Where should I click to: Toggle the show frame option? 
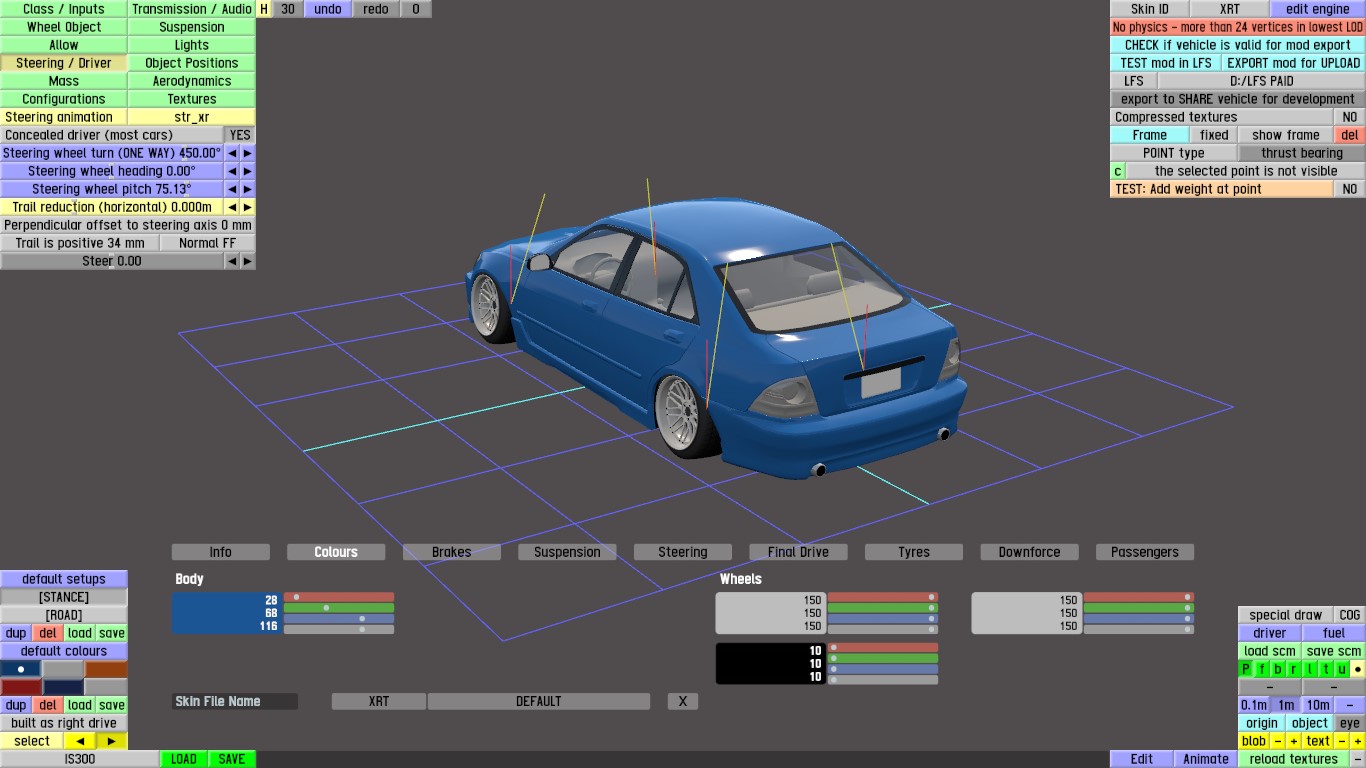click(1286, 135)
